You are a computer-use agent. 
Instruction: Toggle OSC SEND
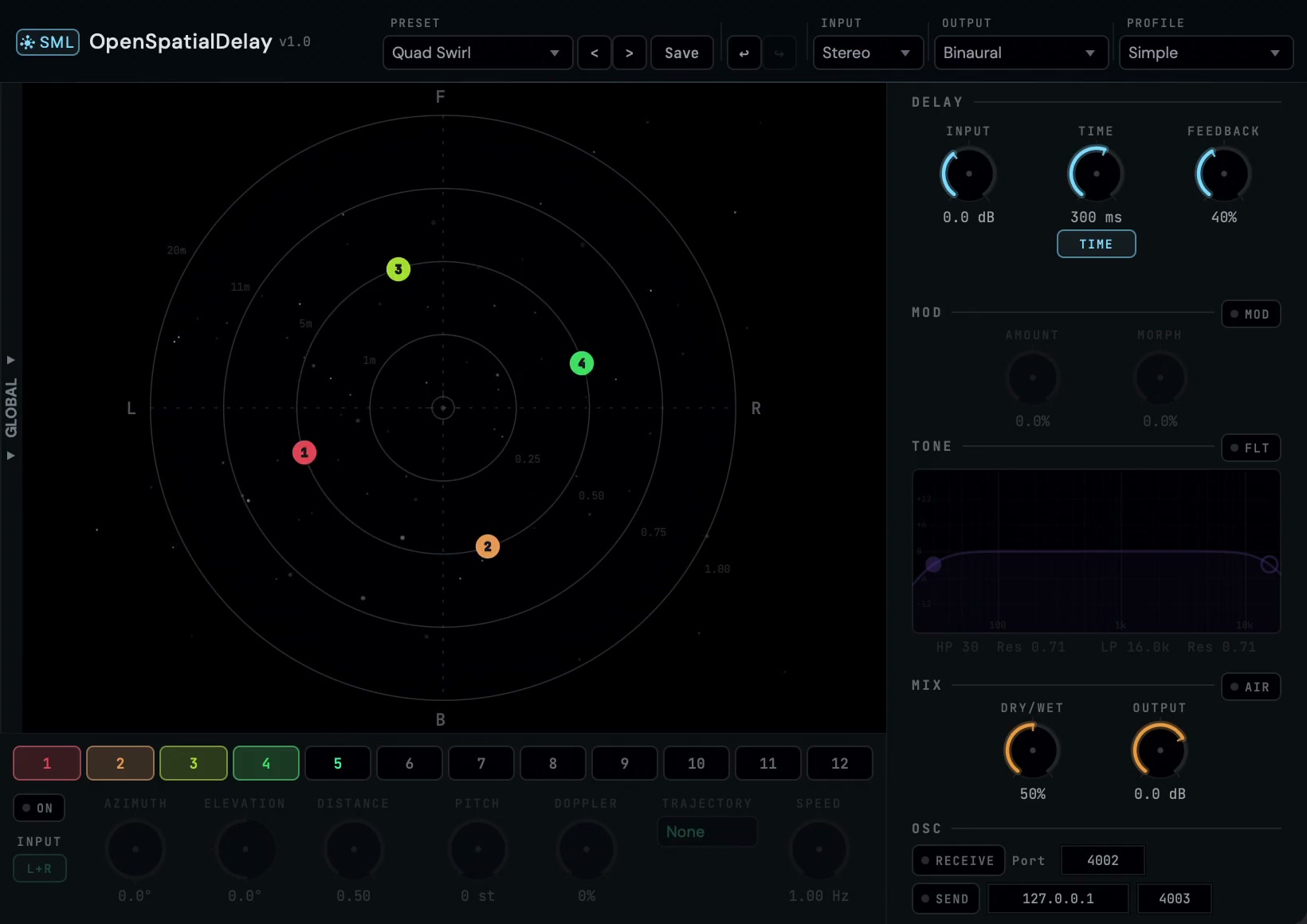click(x=945, y=899)
